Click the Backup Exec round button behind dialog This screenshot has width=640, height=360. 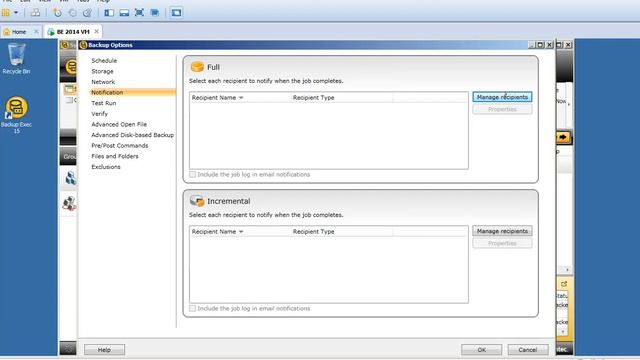coord(71,67)
